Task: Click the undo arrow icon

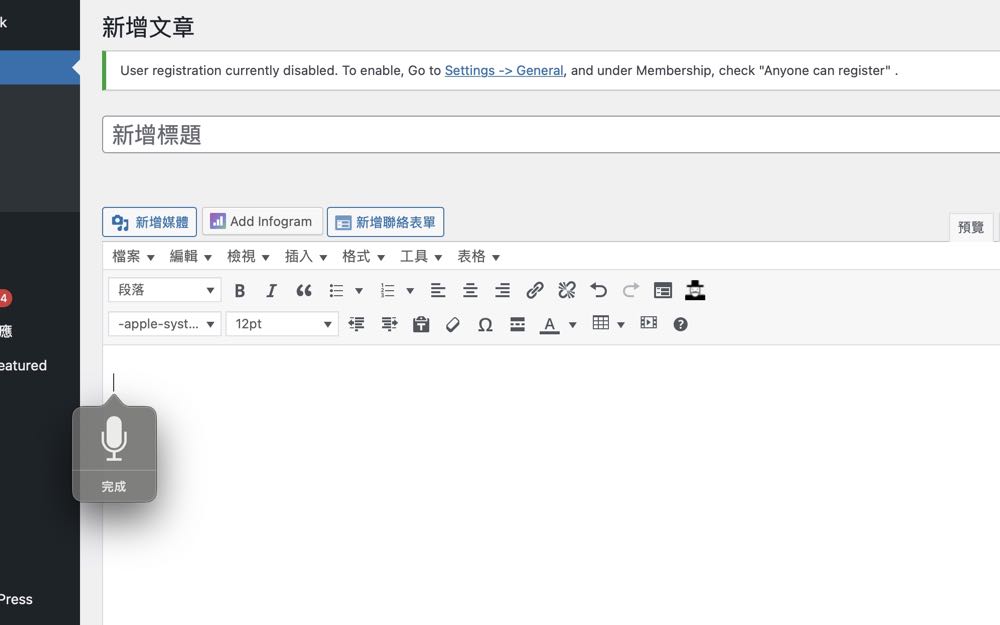Action: 599,291
